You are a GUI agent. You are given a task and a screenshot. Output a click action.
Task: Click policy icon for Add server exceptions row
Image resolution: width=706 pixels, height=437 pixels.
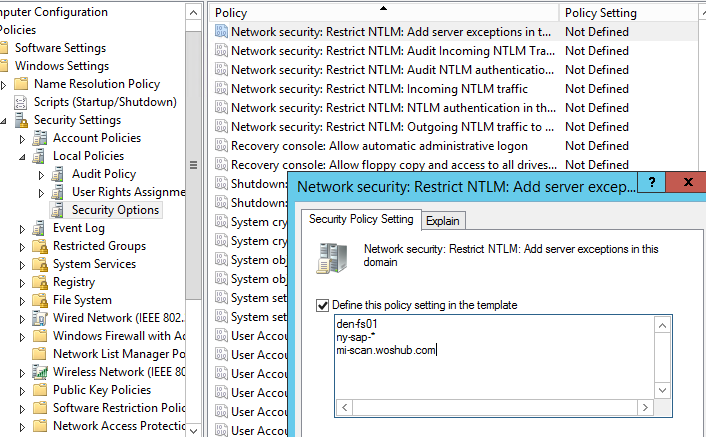(x=221, y=31)
